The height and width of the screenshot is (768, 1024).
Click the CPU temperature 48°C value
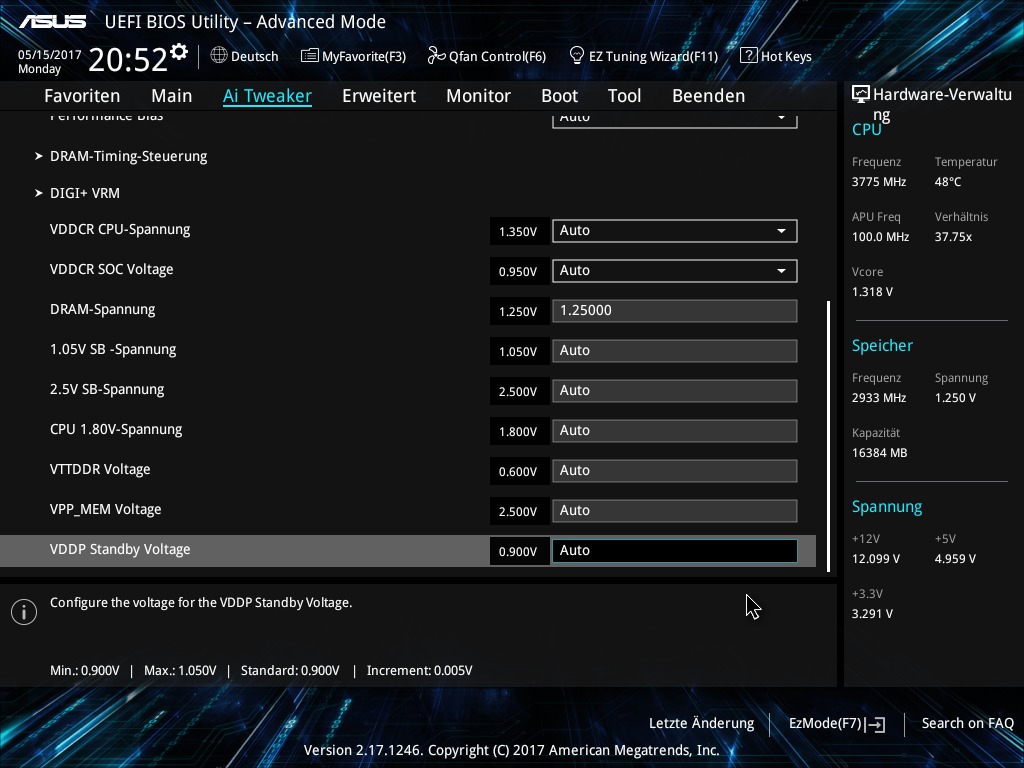948,182
